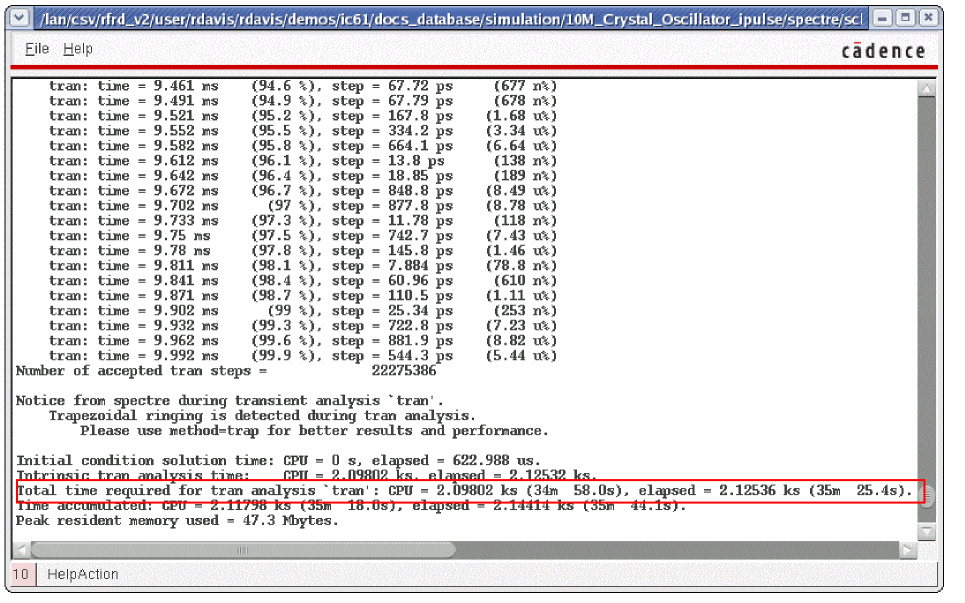Click the tran line with time 9.78 ms
Viewport: 965px width, 603px height.
(x=303, y=251)
